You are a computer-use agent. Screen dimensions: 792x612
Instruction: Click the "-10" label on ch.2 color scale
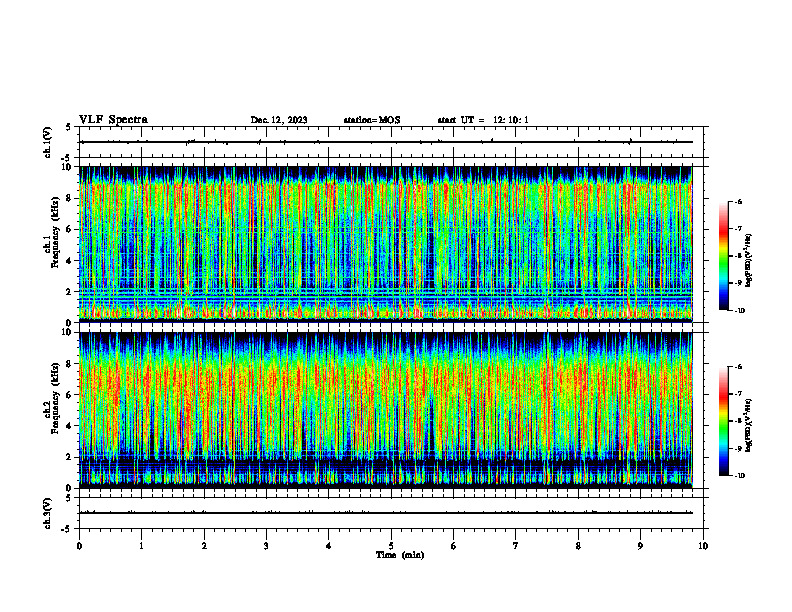[x=739, y=476]
